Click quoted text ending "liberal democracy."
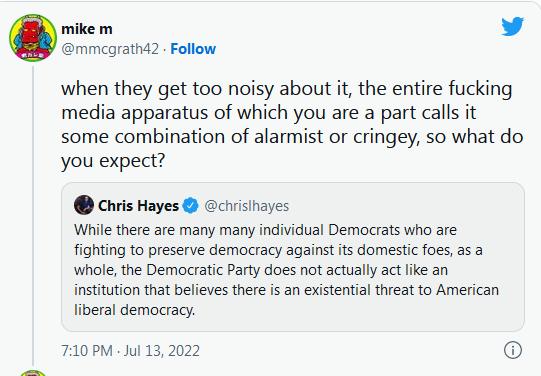This screenshot has height=376, width=541. pos(135,310)
